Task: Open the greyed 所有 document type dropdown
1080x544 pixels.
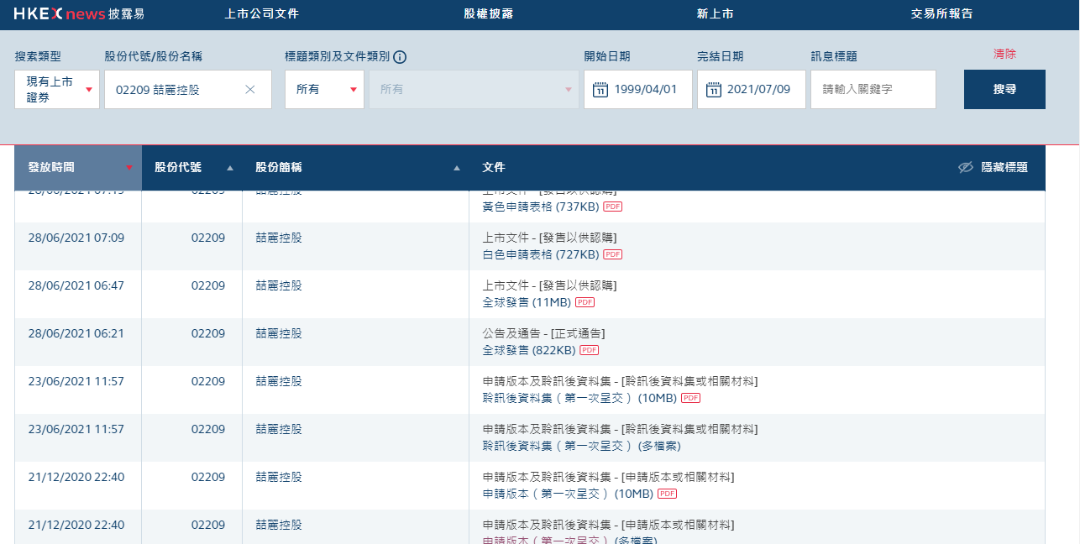Action: 474,90
